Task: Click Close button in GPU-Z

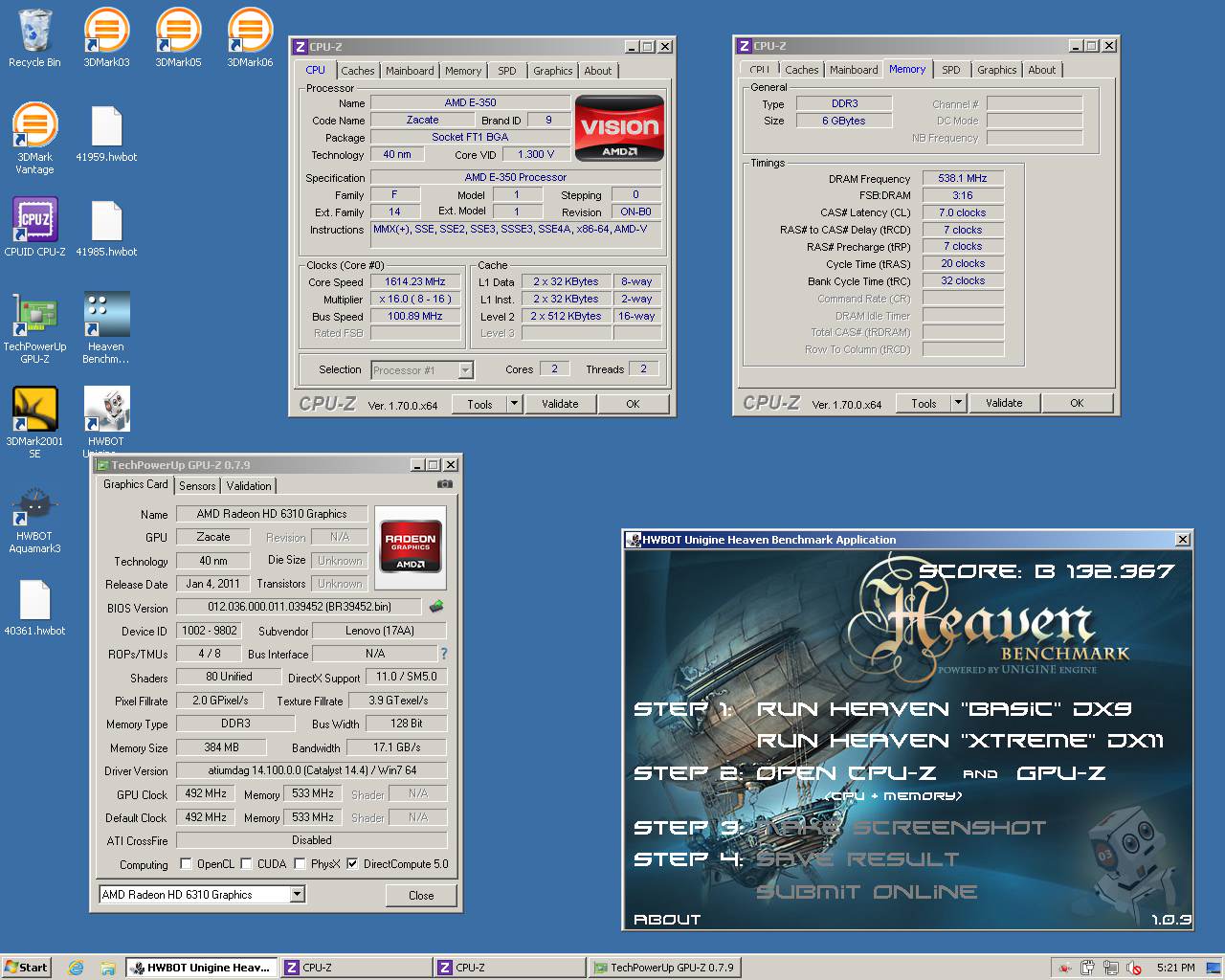Action: [x=421, y=896]
